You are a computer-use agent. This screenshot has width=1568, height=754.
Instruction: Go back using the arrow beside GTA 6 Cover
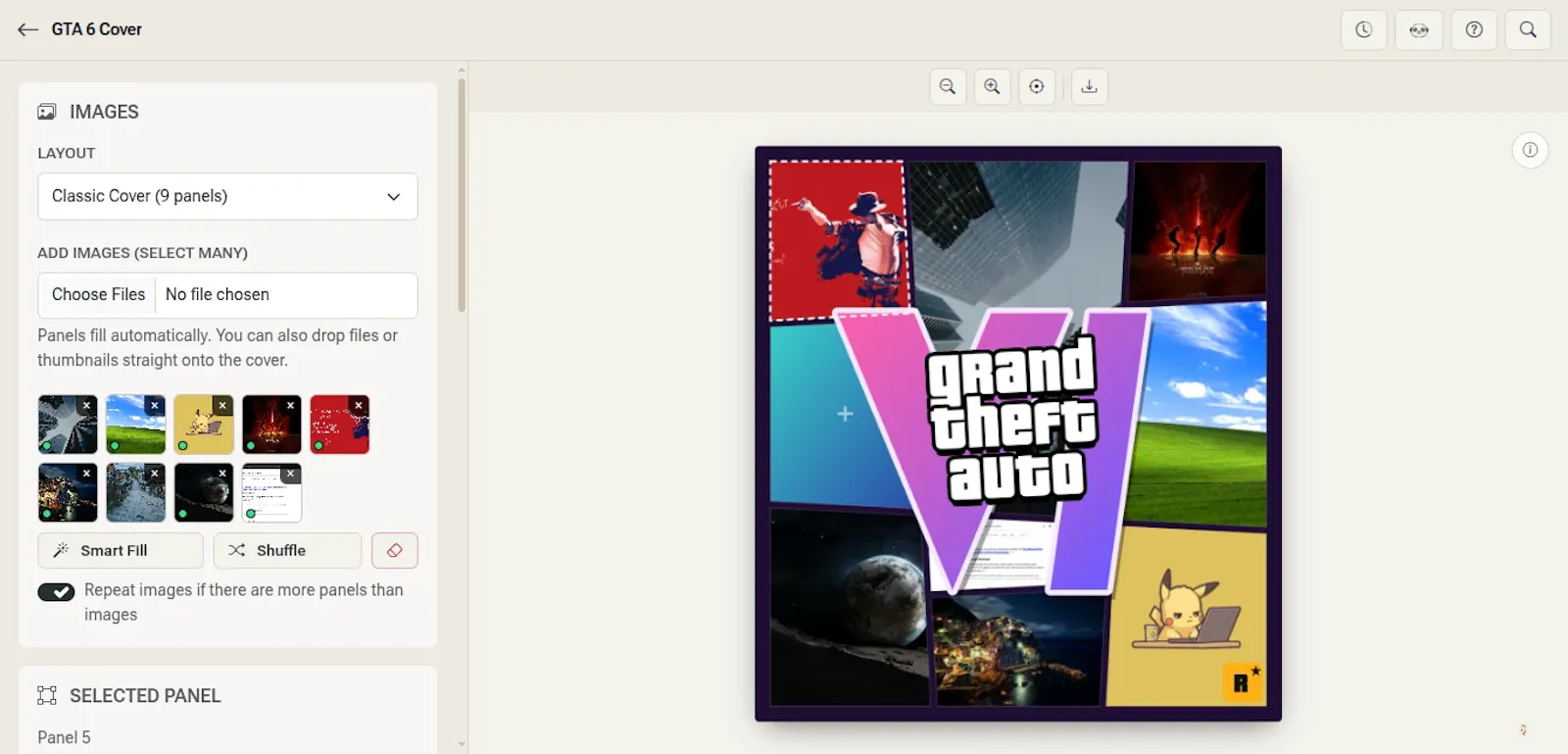27,29
